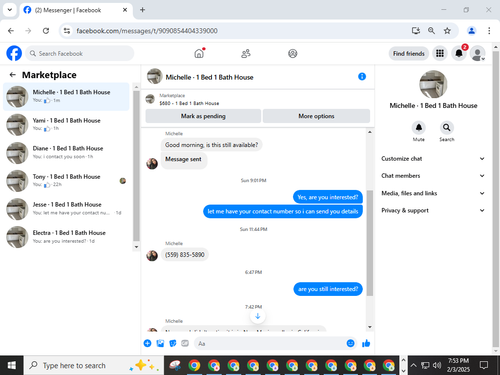Open a new browser tab

142,10
